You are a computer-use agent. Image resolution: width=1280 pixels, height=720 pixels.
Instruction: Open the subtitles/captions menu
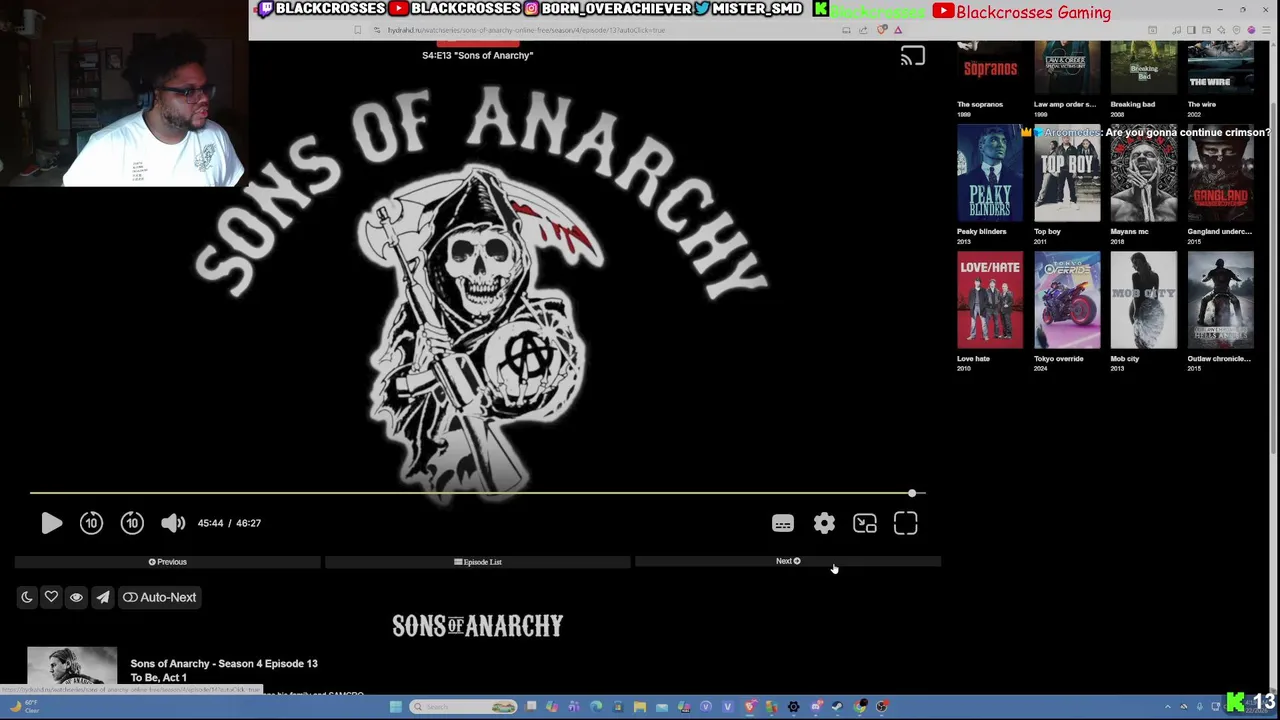pyautogui.click(x=783, y=524)
